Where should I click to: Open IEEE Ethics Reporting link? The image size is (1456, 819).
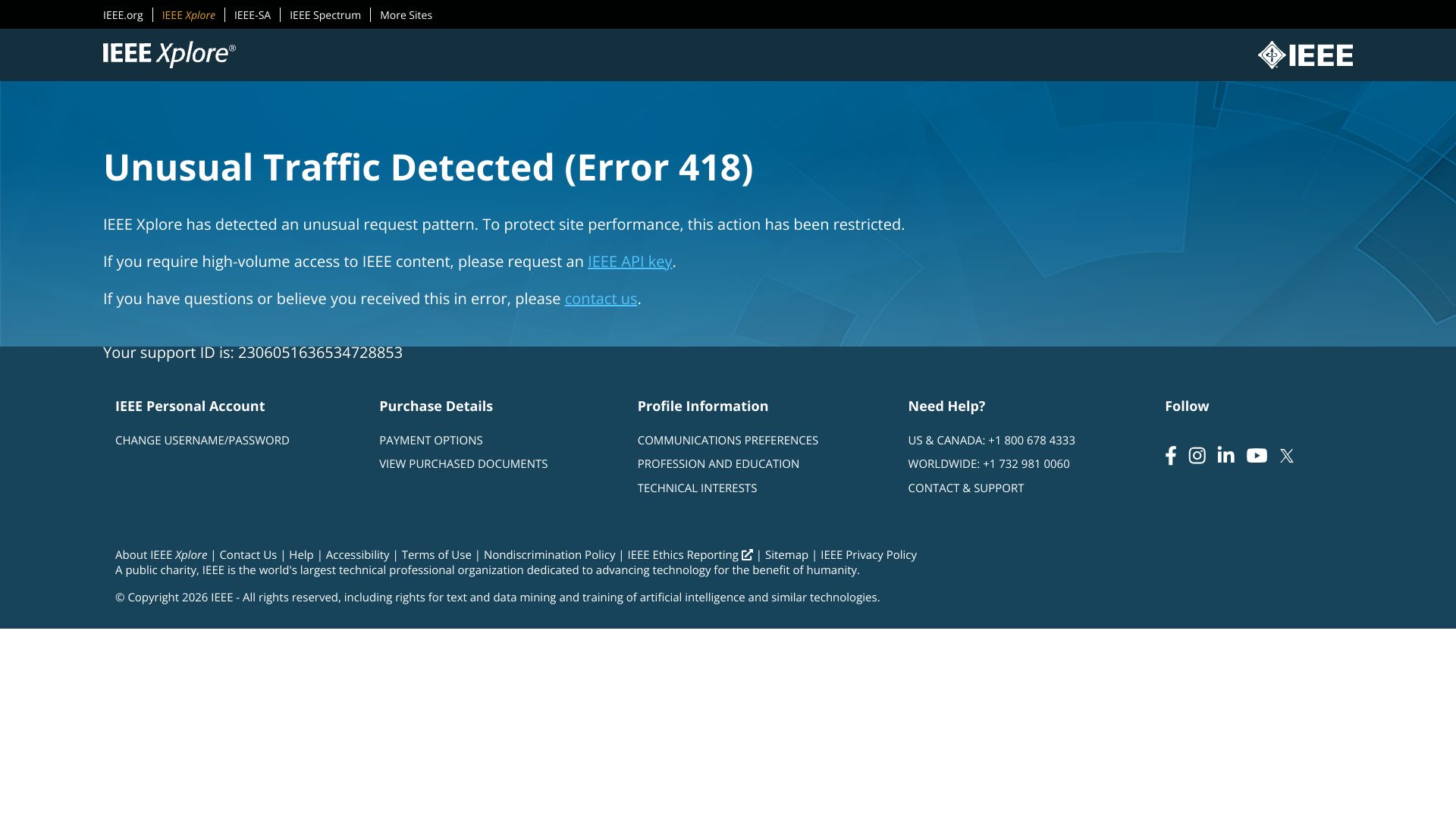click(x=690, y=555)
